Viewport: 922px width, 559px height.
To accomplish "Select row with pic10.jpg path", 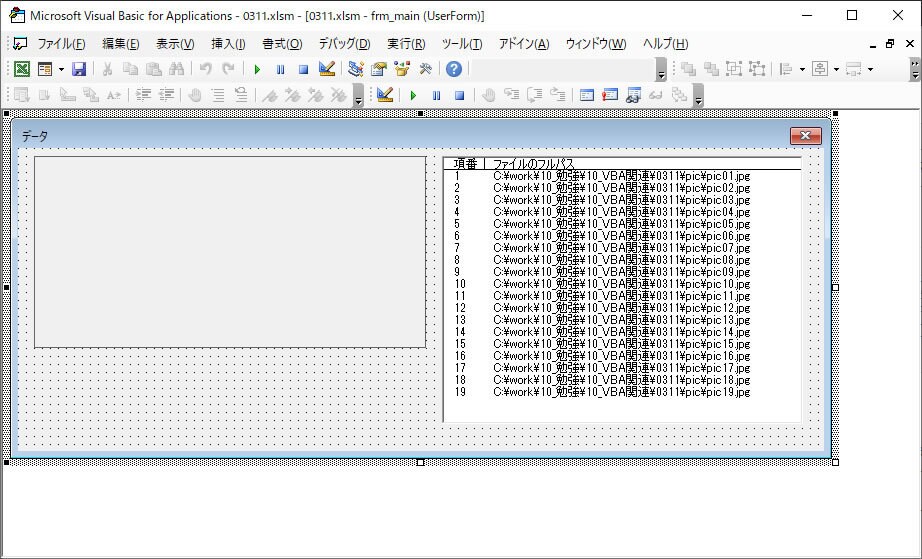I will click(622, 284).
